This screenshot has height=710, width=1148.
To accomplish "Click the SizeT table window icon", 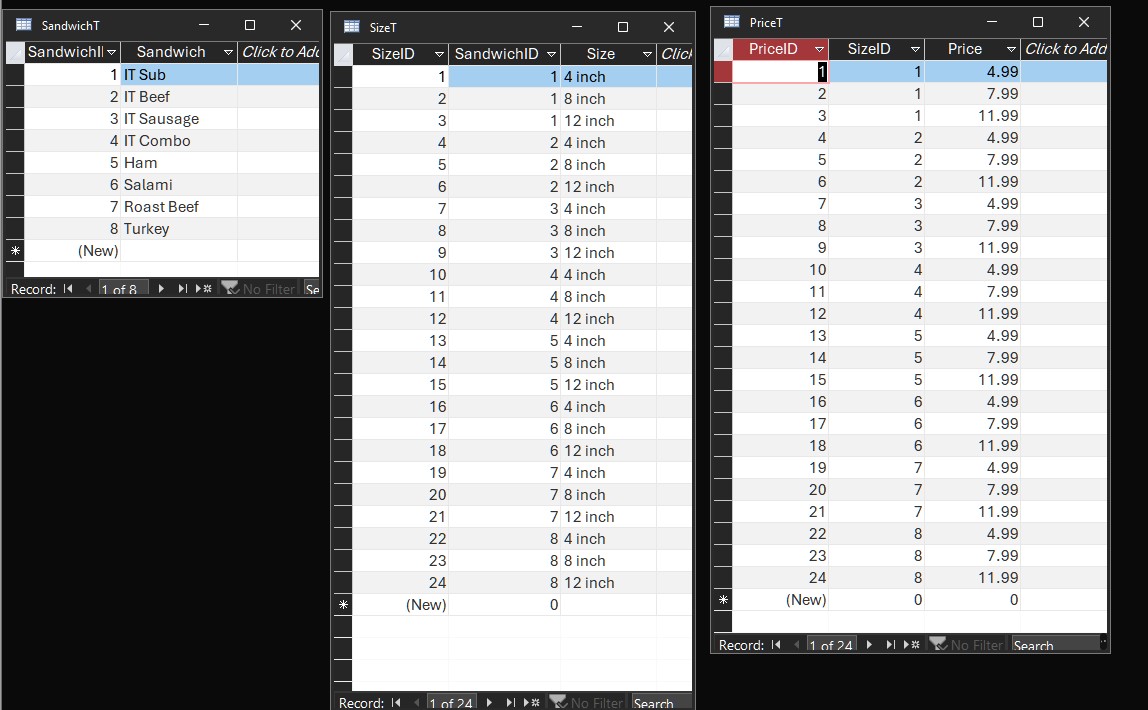I will tap(352, 27).
